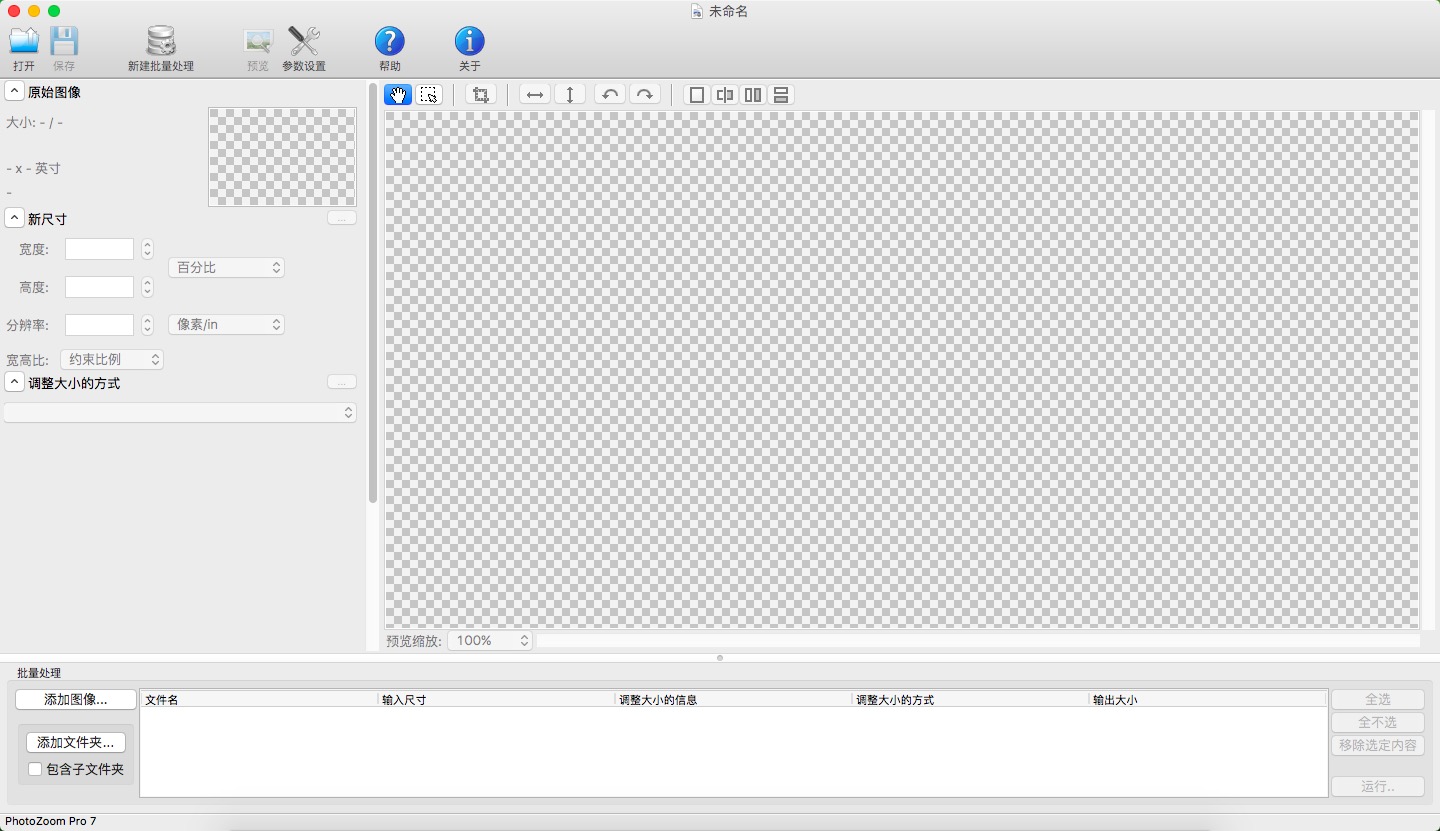Screen dimensions: 1440x831
Task: Switch to vertical split preview
Action: coord(725,95)
